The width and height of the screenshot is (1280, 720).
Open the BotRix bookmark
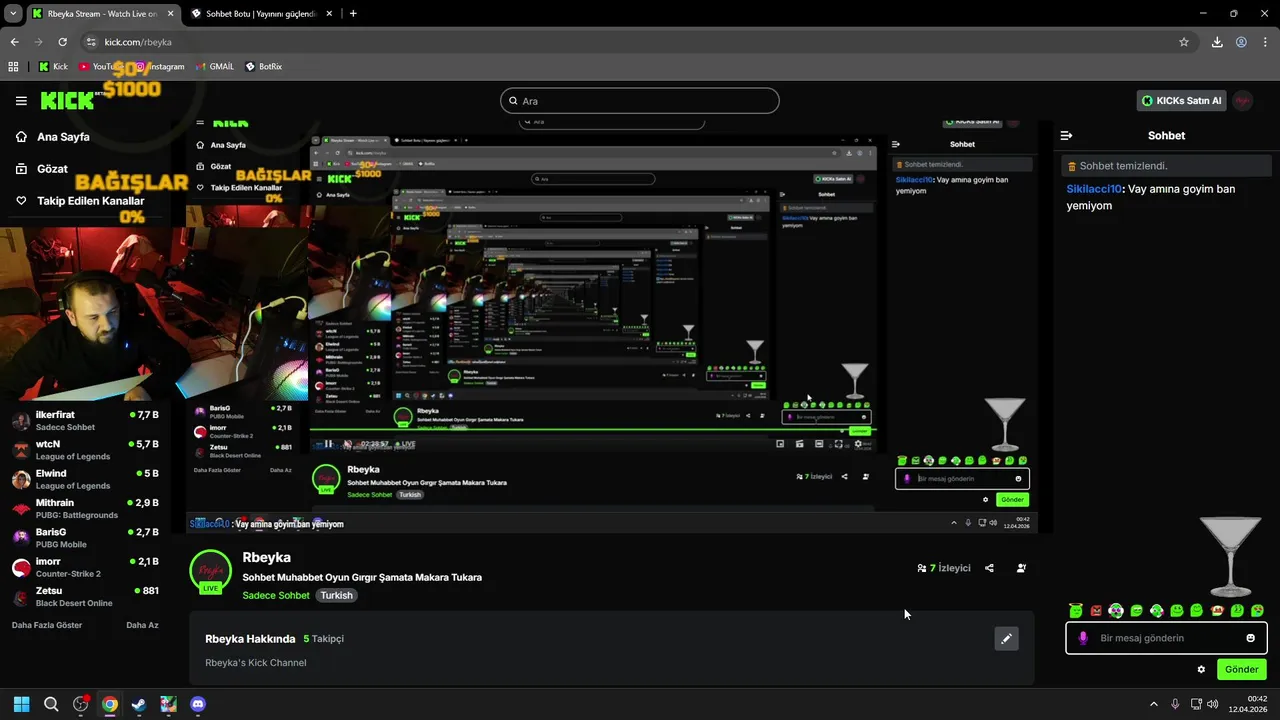(x=264, y=67)
